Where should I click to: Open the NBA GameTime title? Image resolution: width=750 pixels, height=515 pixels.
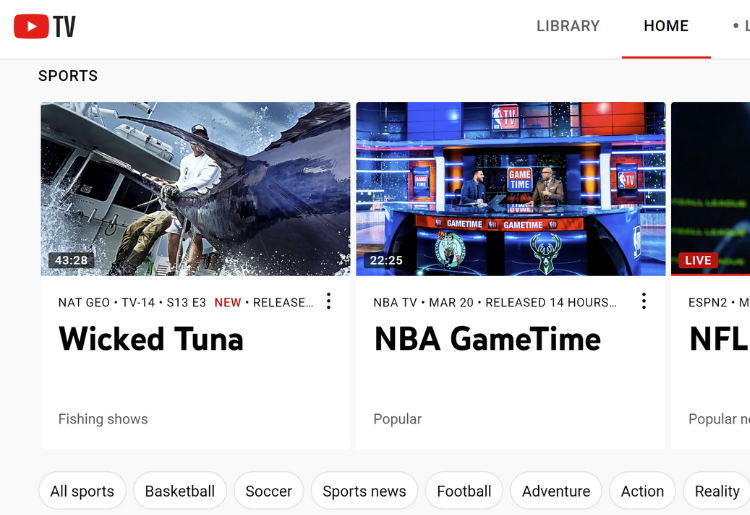point(487,339)
